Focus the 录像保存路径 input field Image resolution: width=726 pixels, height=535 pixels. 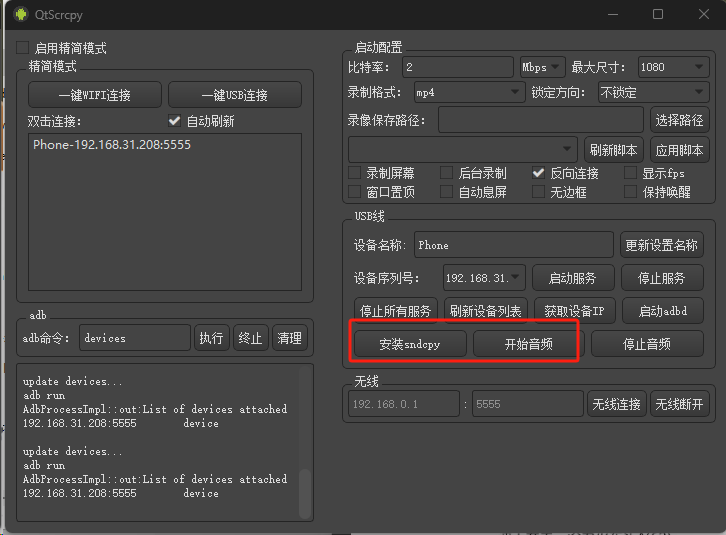click(541, 120)
